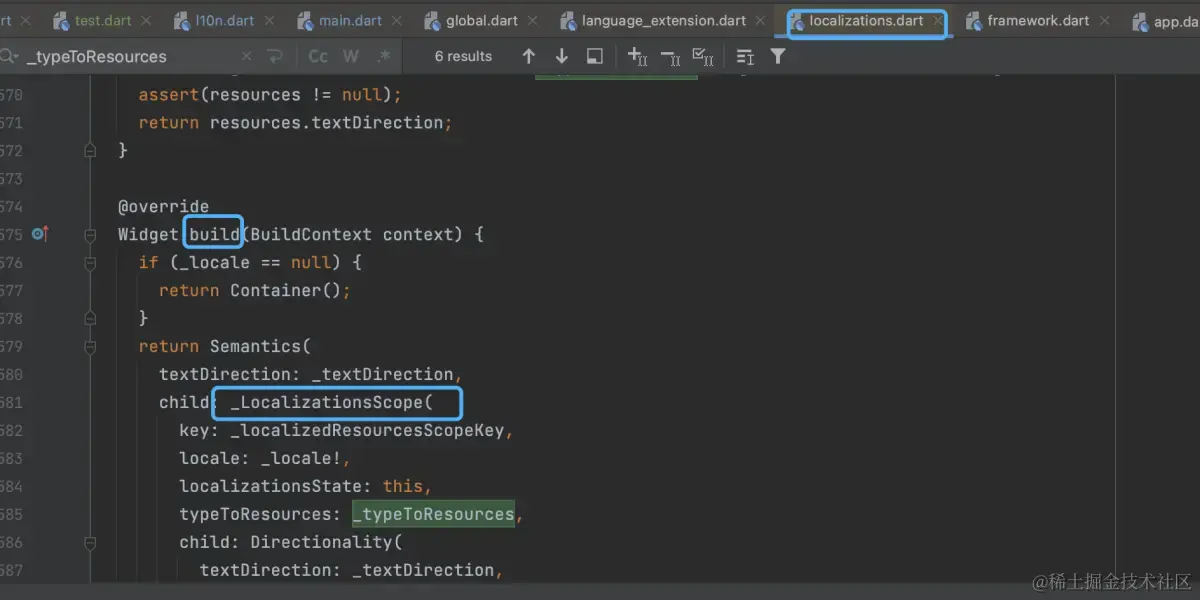The image size is (1200, 600).
Task: Click 'localizationsState:' parameter label
Action: click(x=275, y=486)
